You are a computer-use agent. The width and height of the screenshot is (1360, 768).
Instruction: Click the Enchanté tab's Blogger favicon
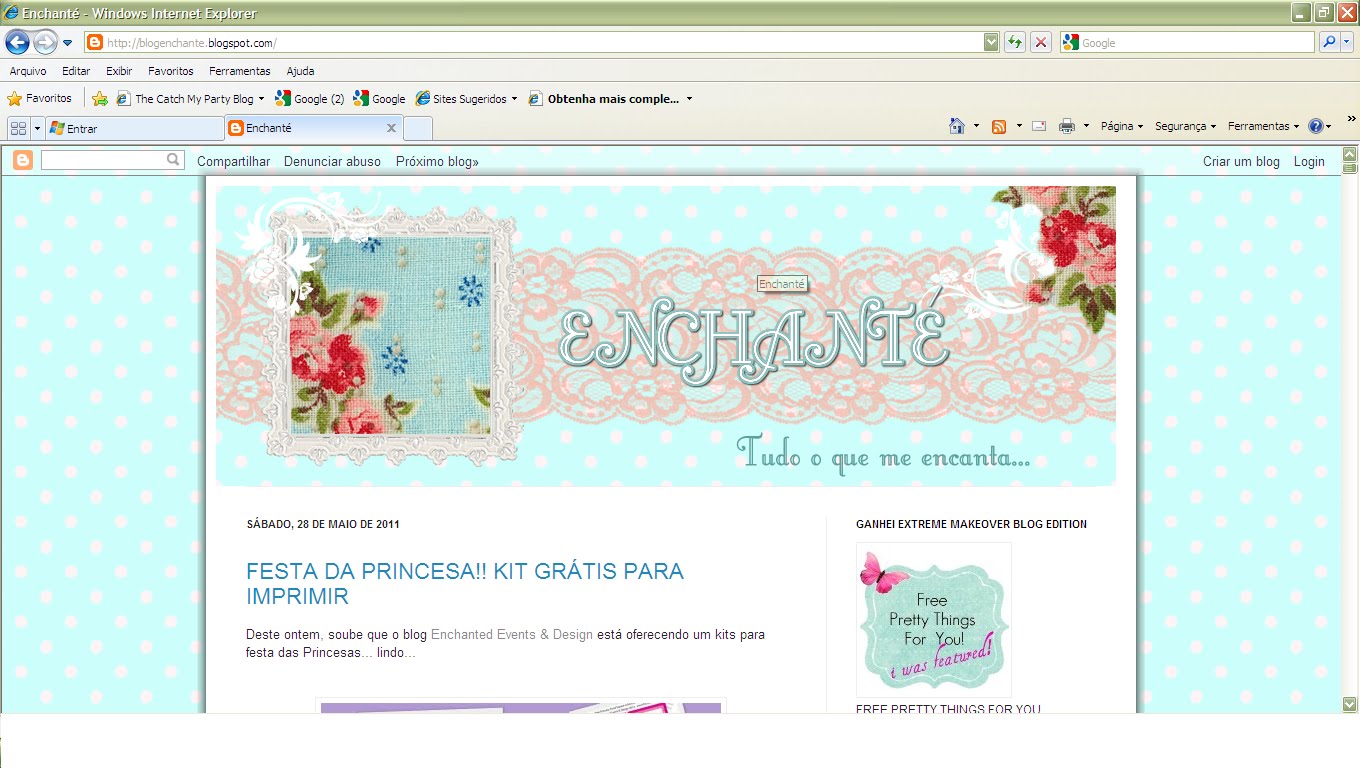235,128
